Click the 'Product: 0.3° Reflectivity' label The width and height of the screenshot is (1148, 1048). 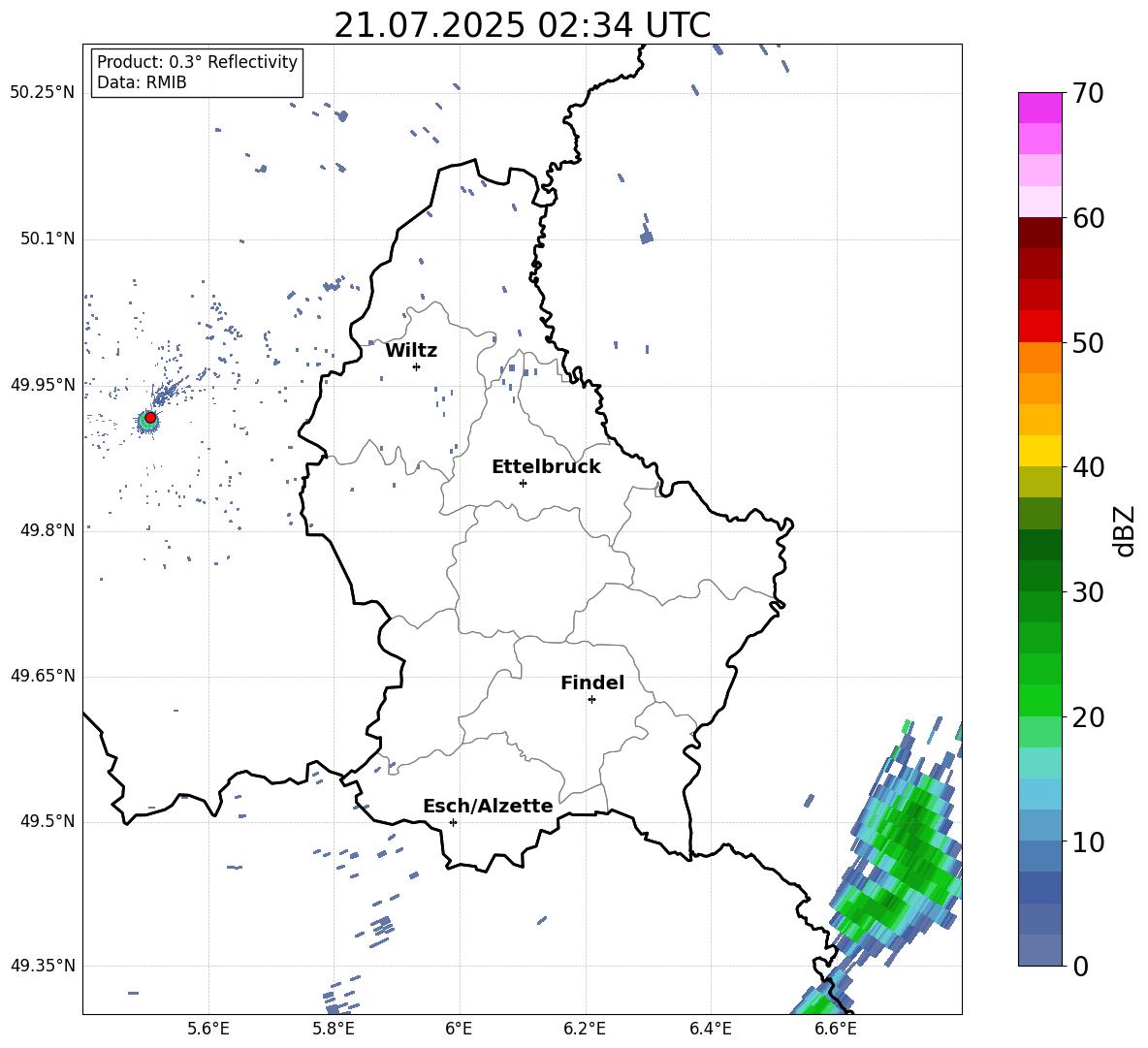(197, 62)
